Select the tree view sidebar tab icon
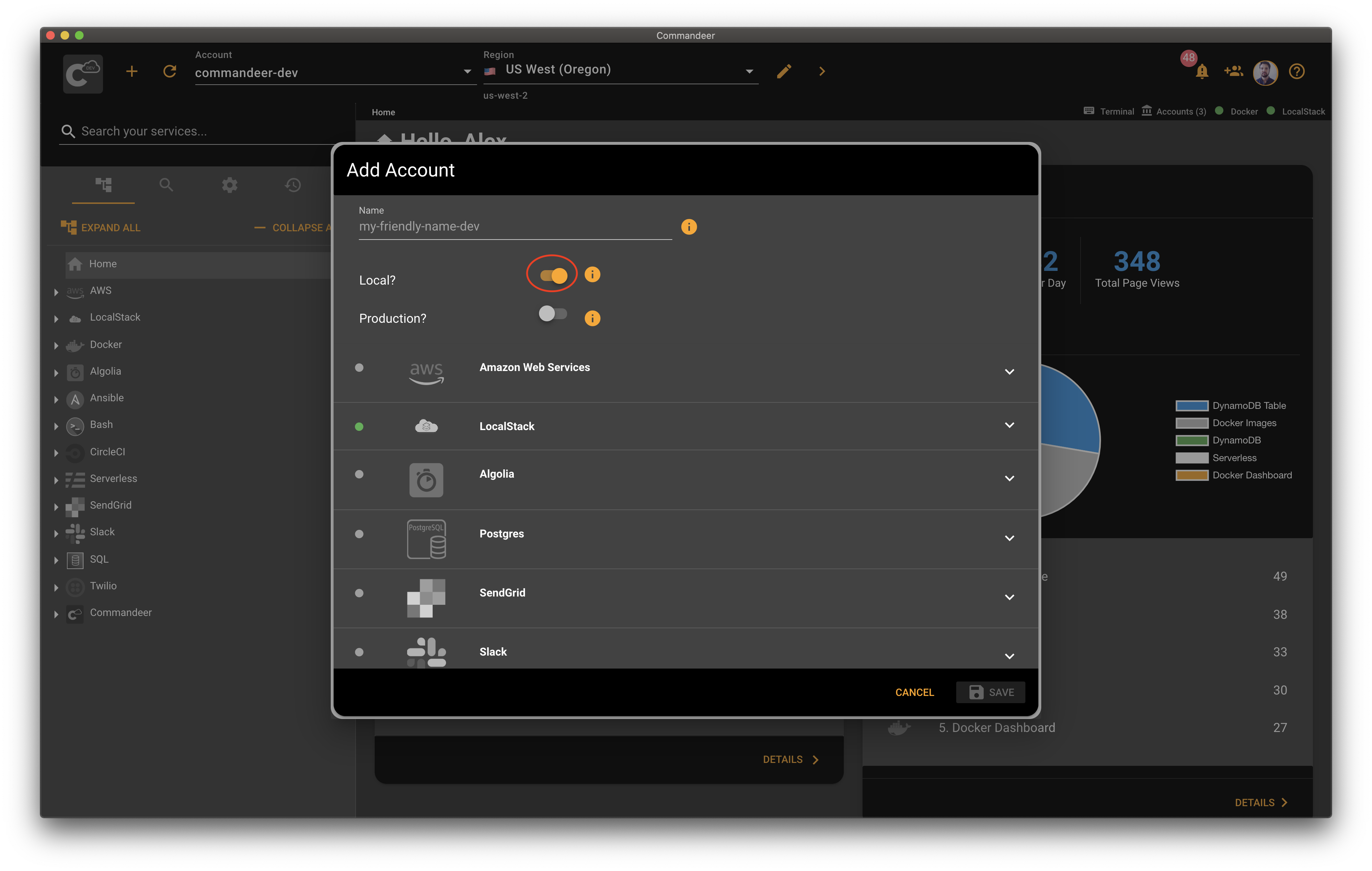Viewport: 1372px width, 871px height. tap(103, 184)
